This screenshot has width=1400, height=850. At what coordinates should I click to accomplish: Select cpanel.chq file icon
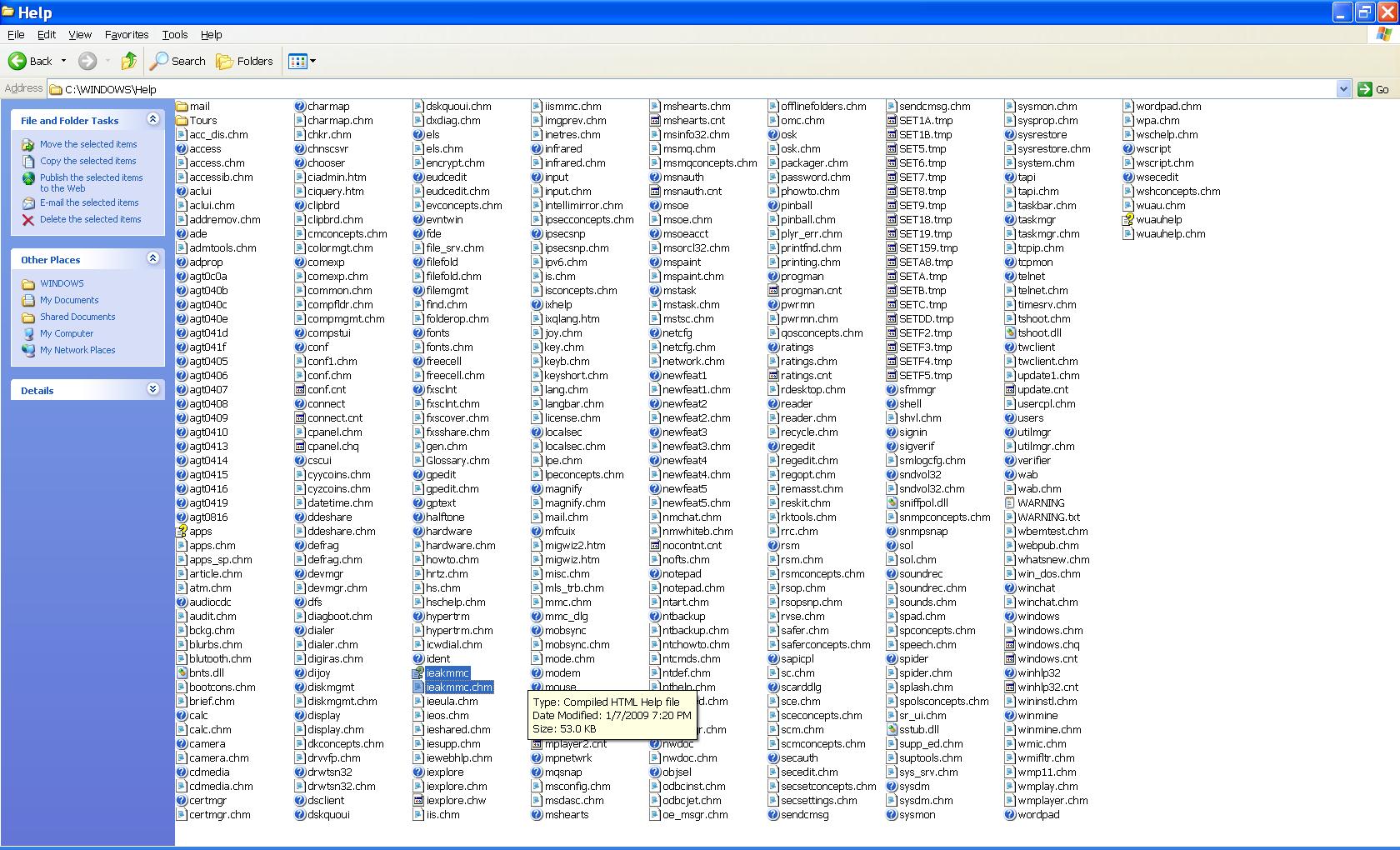(300, 446)
